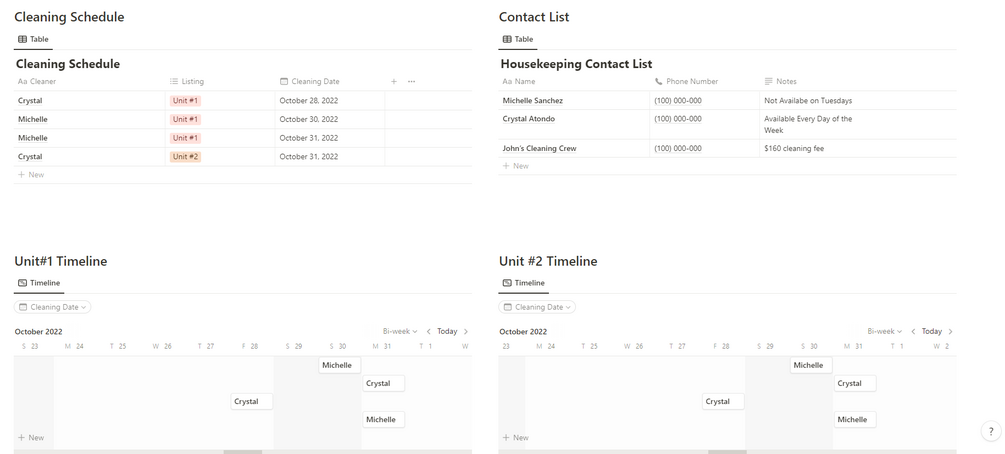Click next arrow in Unit #2 Timeline

pyautogui.click(x=950, y=332)
